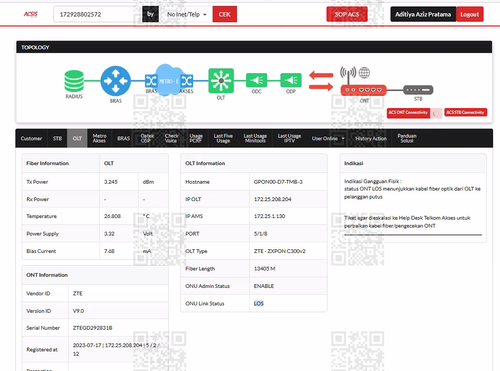500x371 pixels.
Task: Click the globe internet icon above the ONT
Action: [x=364, y=72]
